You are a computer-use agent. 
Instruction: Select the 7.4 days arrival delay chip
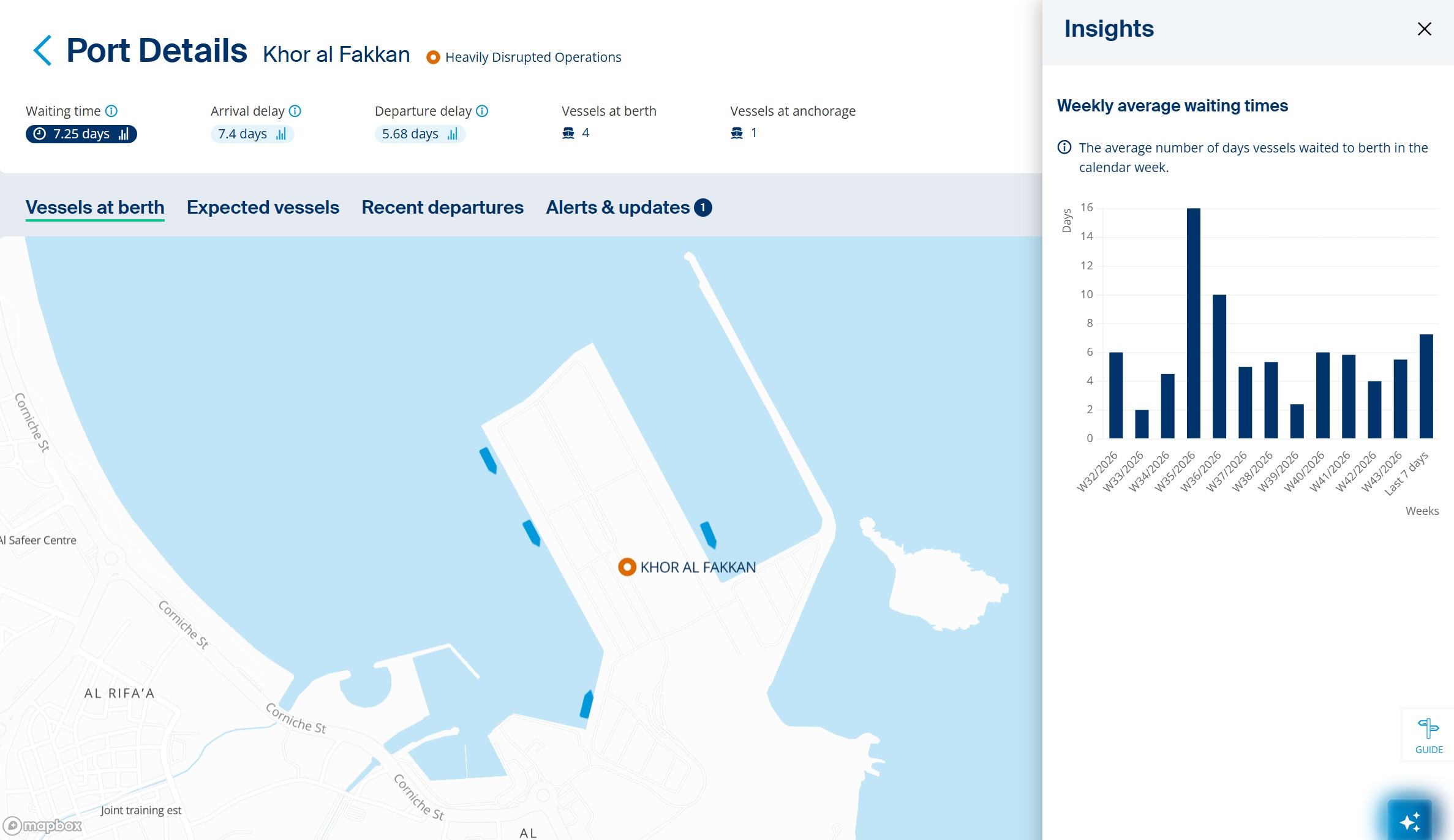tap(252, 134)
